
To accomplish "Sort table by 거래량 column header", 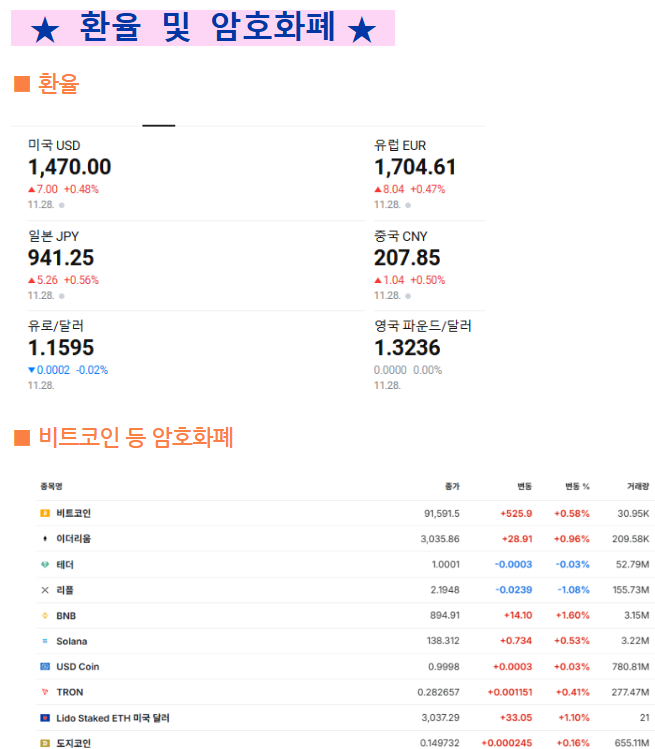I will [x=638, y=487].
